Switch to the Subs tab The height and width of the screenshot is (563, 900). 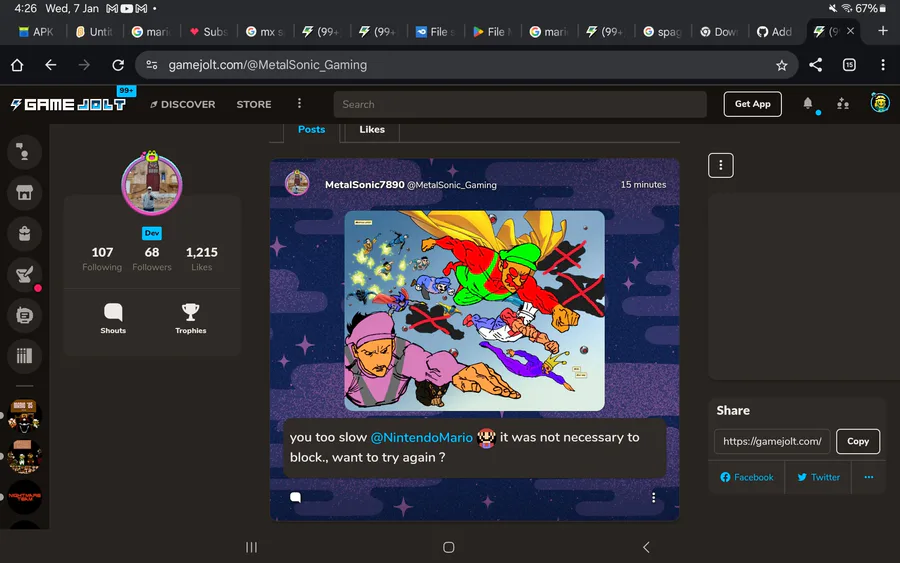click(209, 32)
